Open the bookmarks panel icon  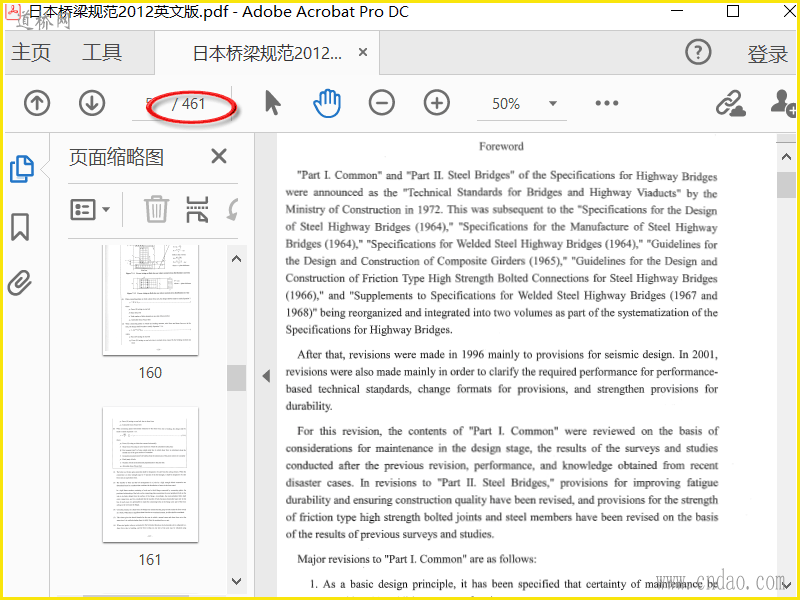[20, 227]
